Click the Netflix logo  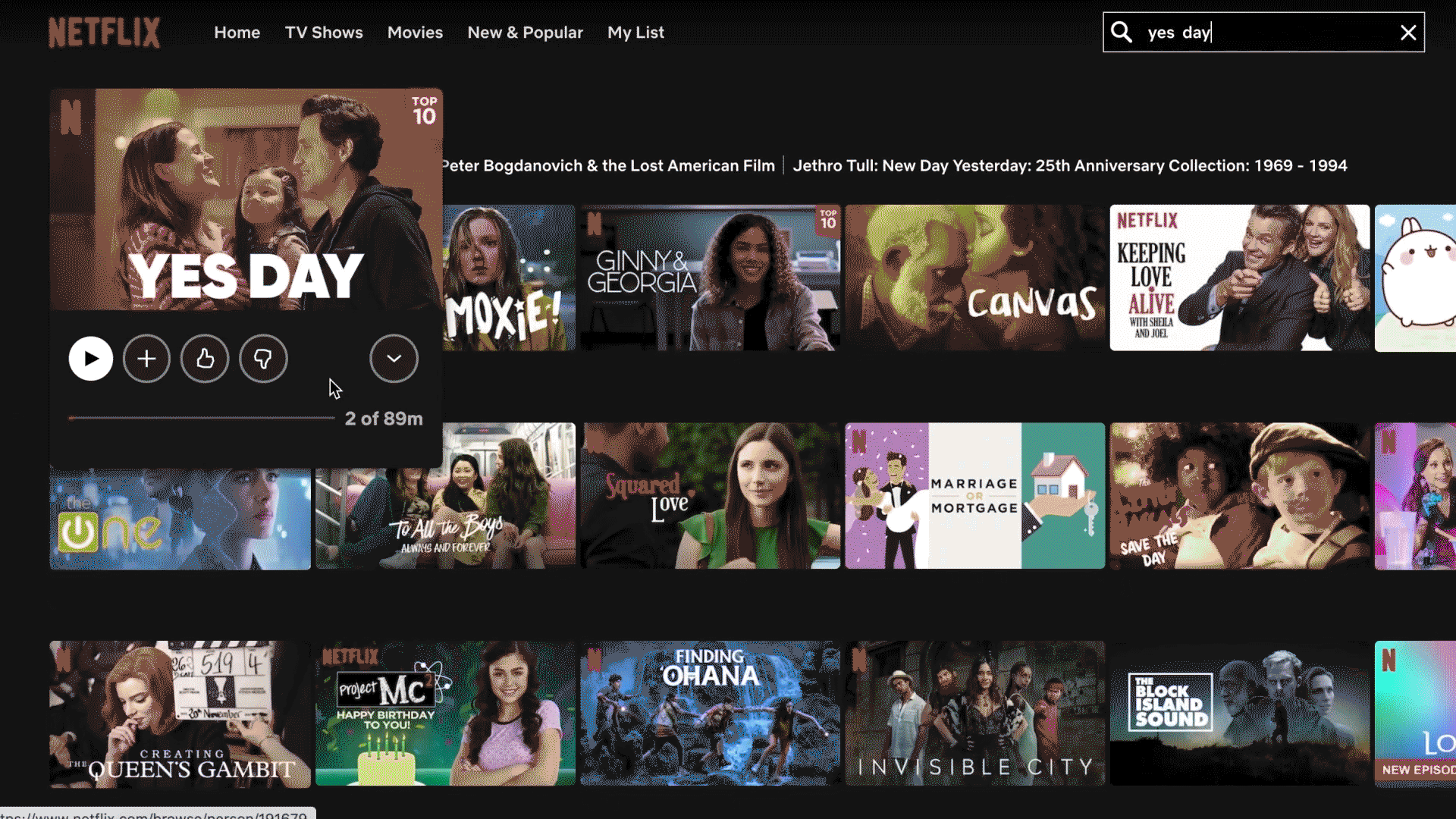(104, 33)
